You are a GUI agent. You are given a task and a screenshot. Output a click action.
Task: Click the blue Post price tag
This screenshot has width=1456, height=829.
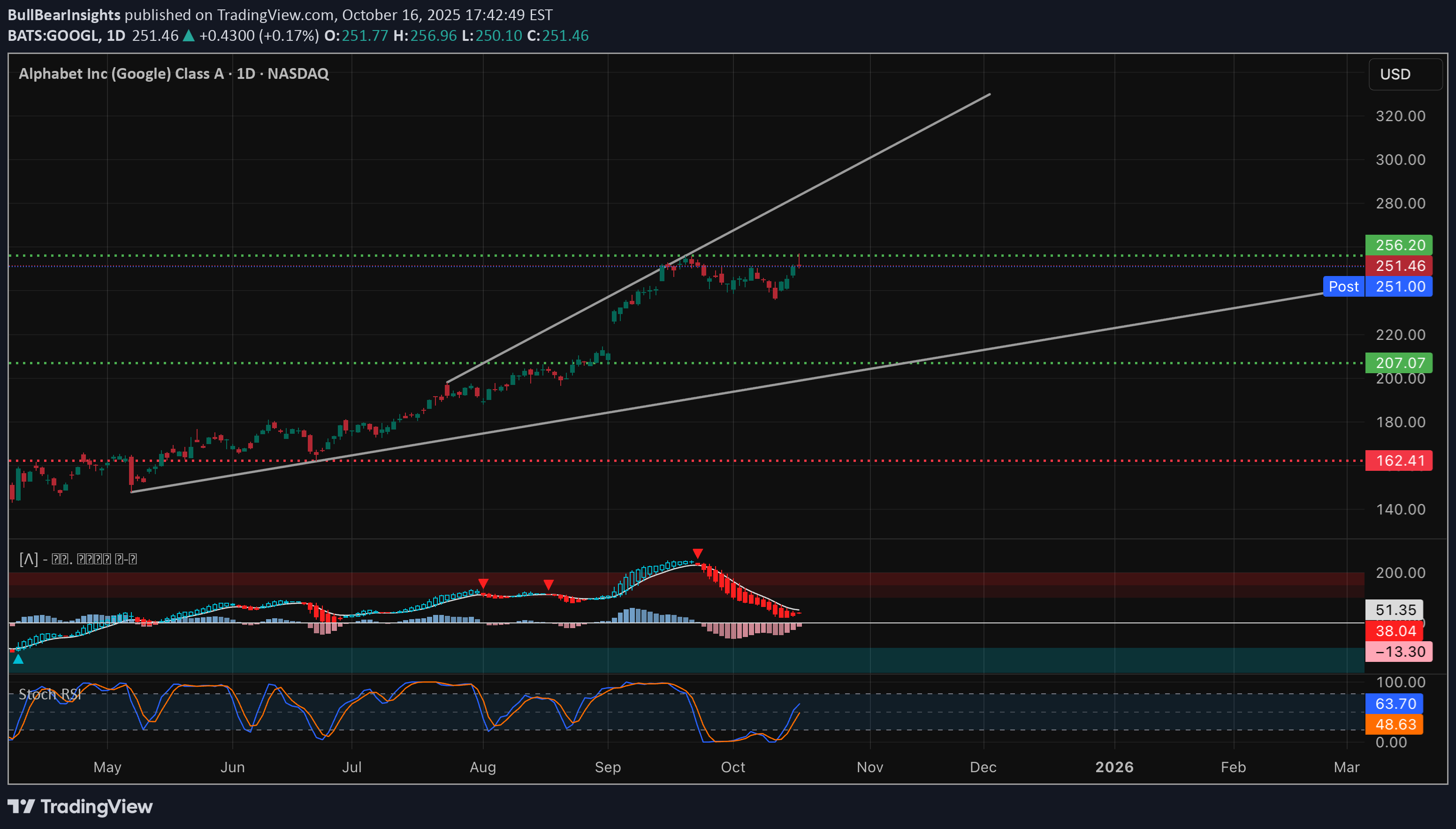[1343, 286]
